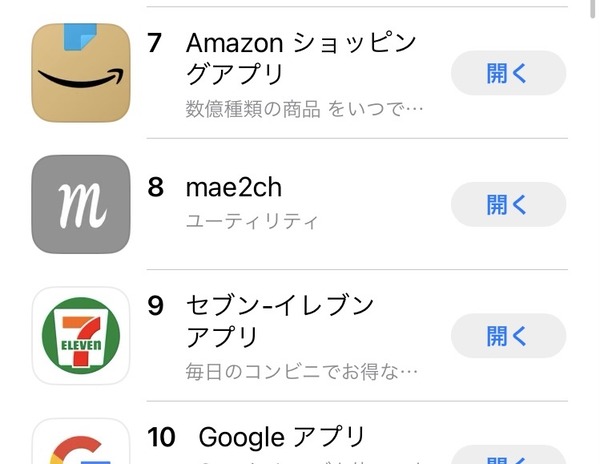The image size is (600, 464).
Task: Select the Google アプリ title
Action: (x=282, y=437)
